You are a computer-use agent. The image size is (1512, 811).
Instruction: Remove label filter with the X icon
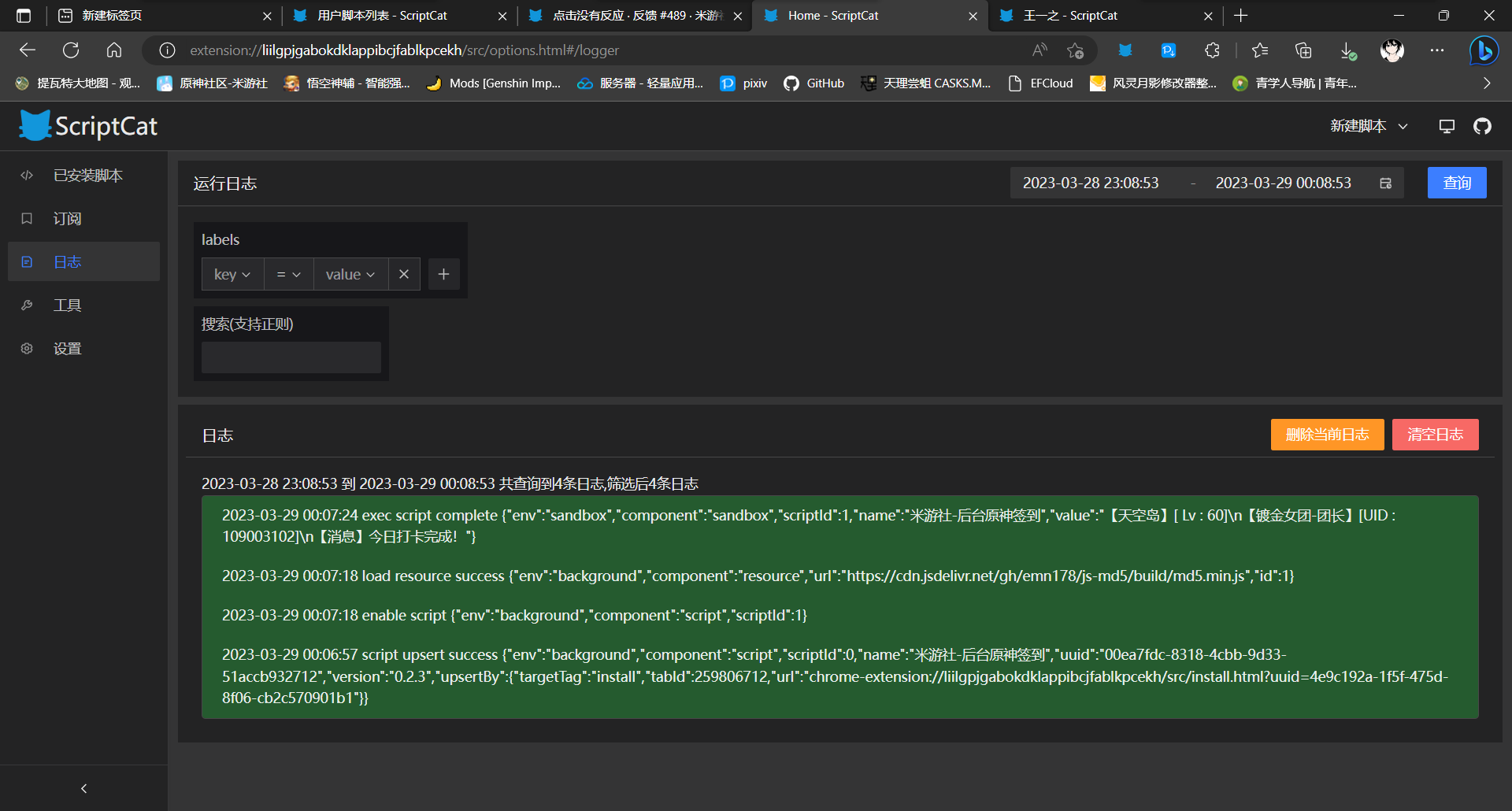click(404, 274)
